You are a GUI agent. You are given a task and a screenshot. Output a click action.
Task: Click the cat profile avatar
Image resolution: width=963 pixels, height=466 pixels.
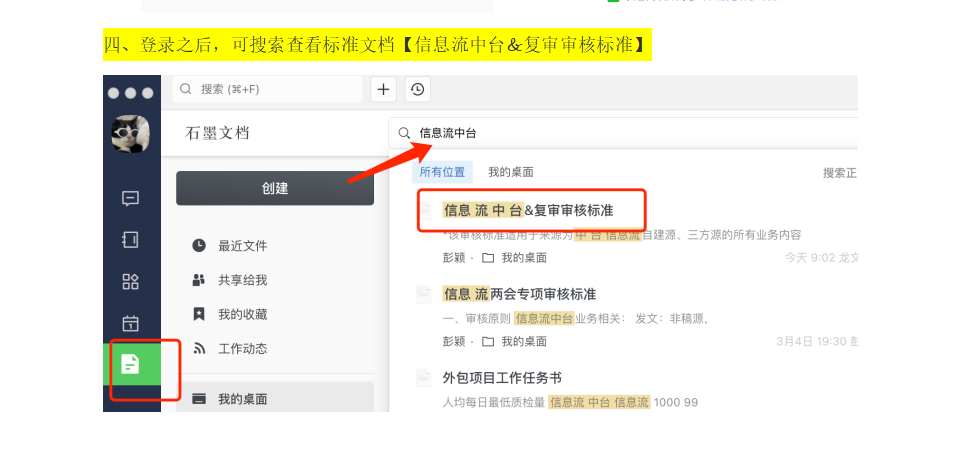[x=130, y=134]
